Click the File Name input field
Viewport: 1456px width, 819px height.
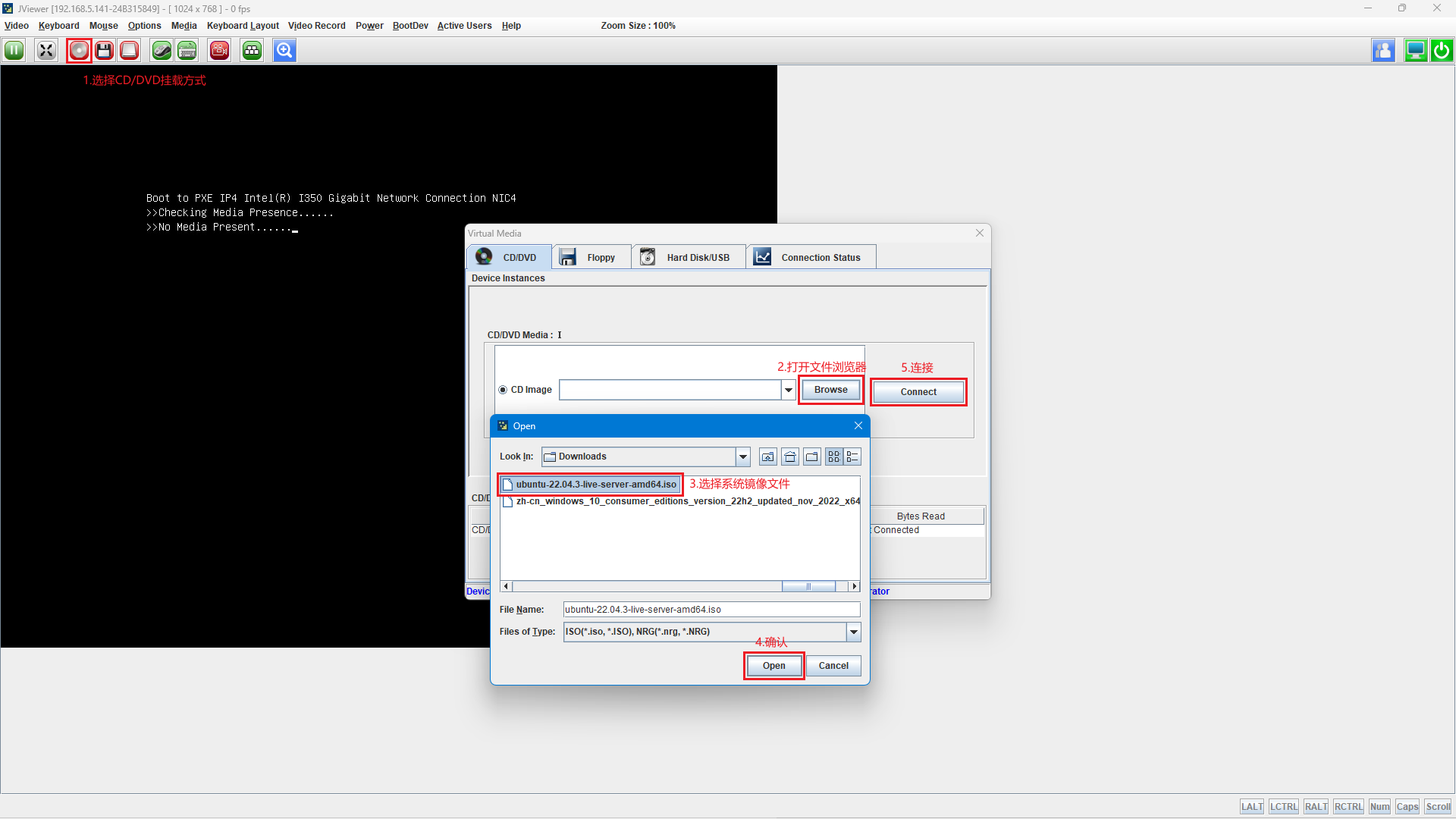711,610
